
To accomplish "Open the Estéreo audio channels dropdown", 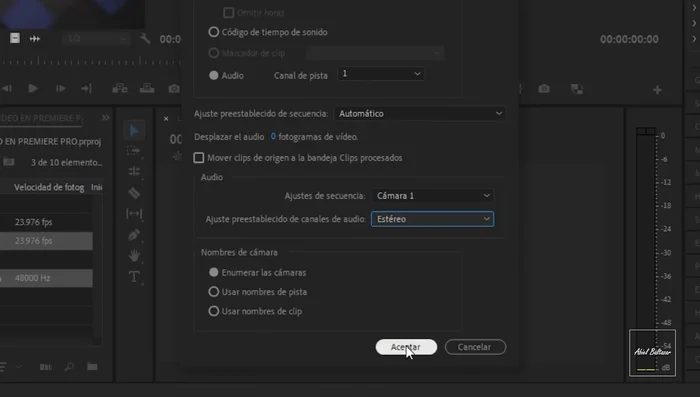I will click(433, 219).
